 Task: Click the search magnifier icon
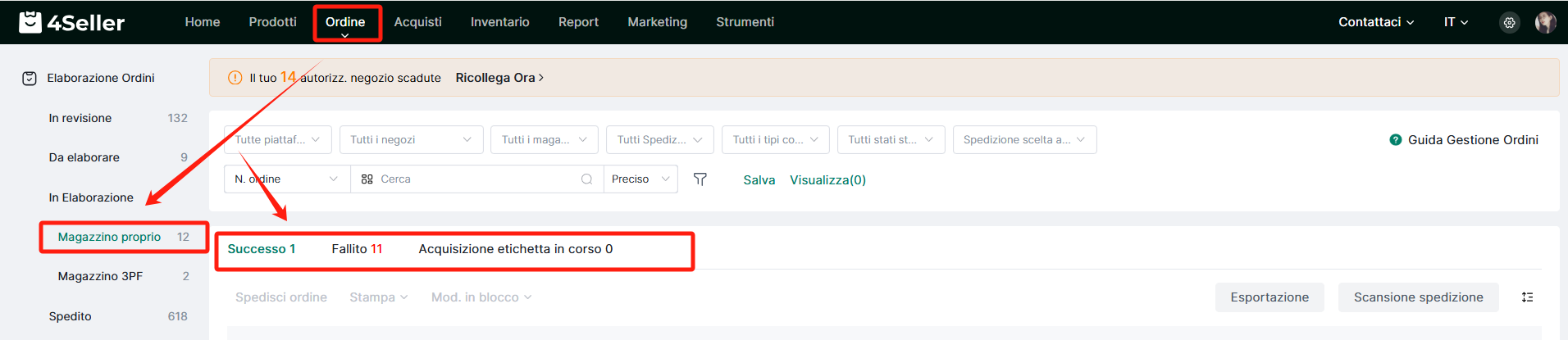pyautogui.click(x=586, y=179)
